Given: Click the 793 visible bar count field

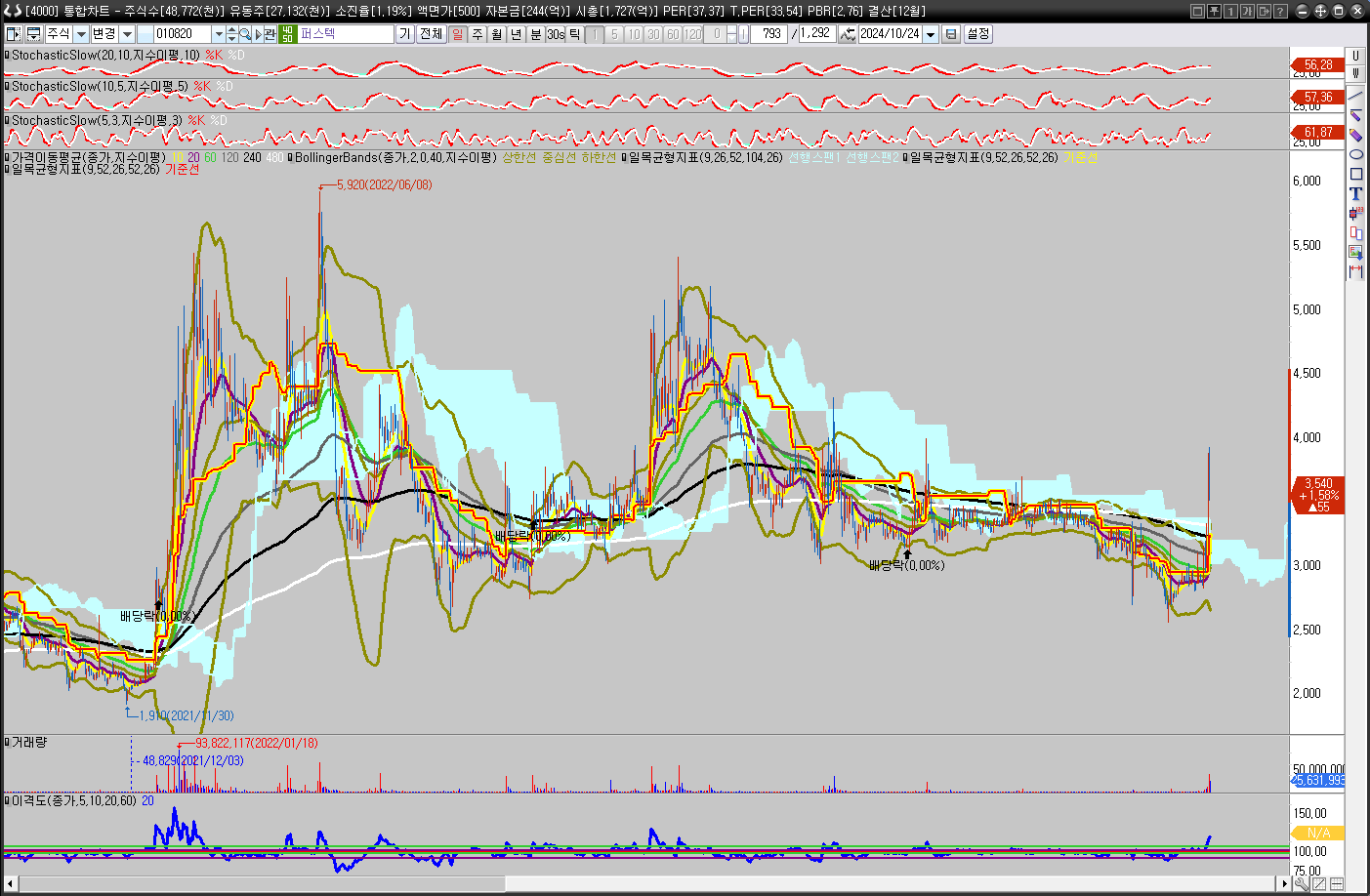Looking at the screenshot, I should coord(769,34).
